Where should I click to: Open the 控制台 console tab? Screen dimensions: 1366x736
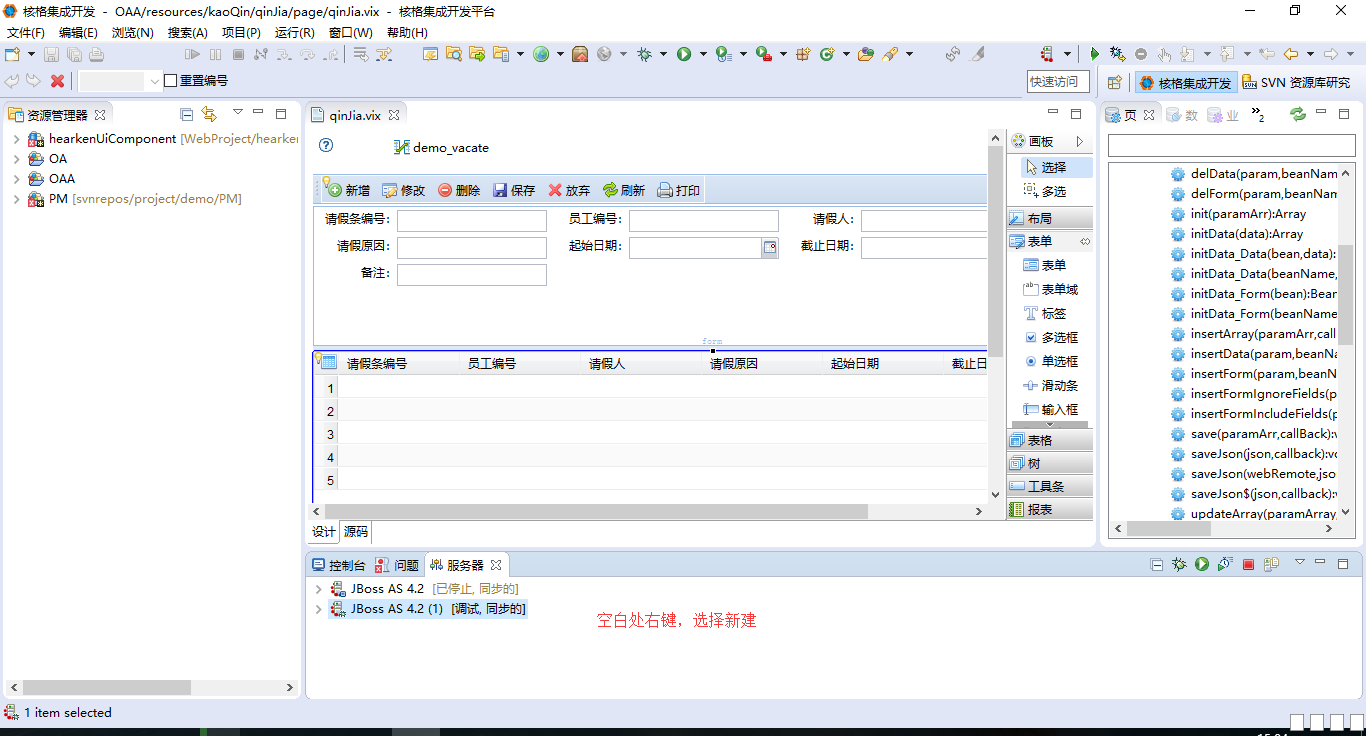pos(338,565)
